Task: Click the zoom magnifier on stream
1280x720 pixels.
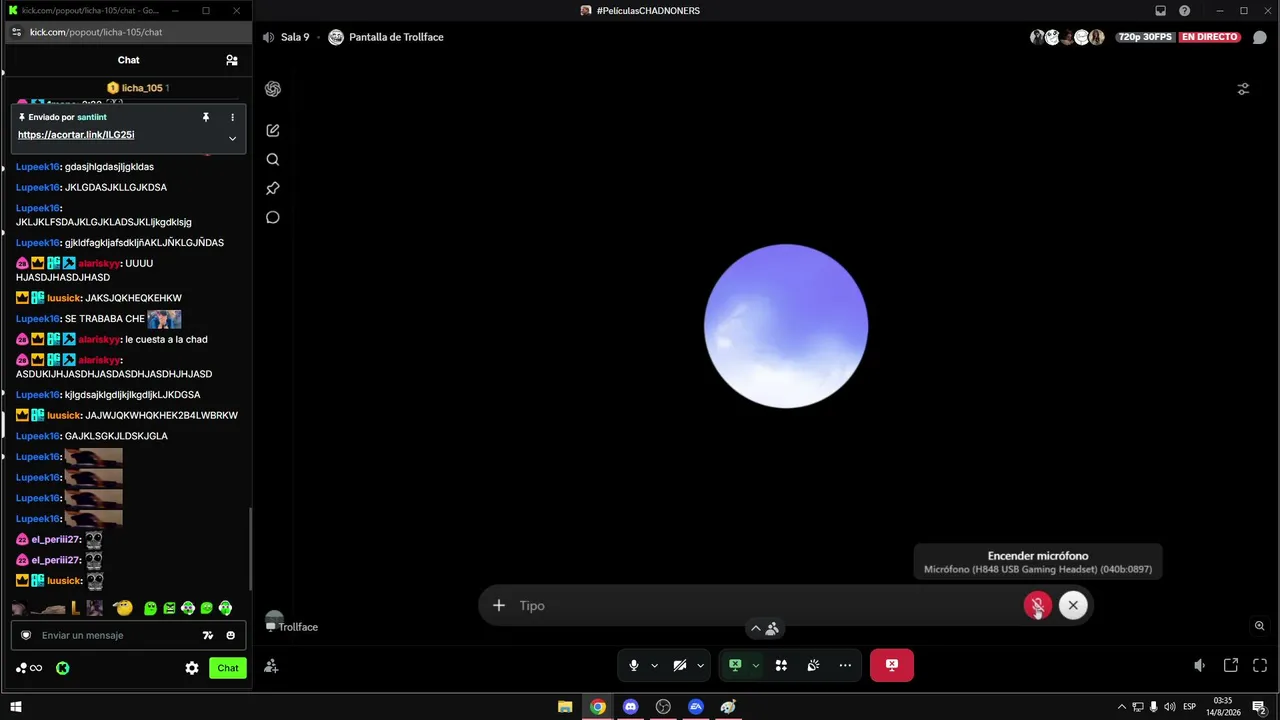Action: pyautogui.click(x=1260, y=626)
